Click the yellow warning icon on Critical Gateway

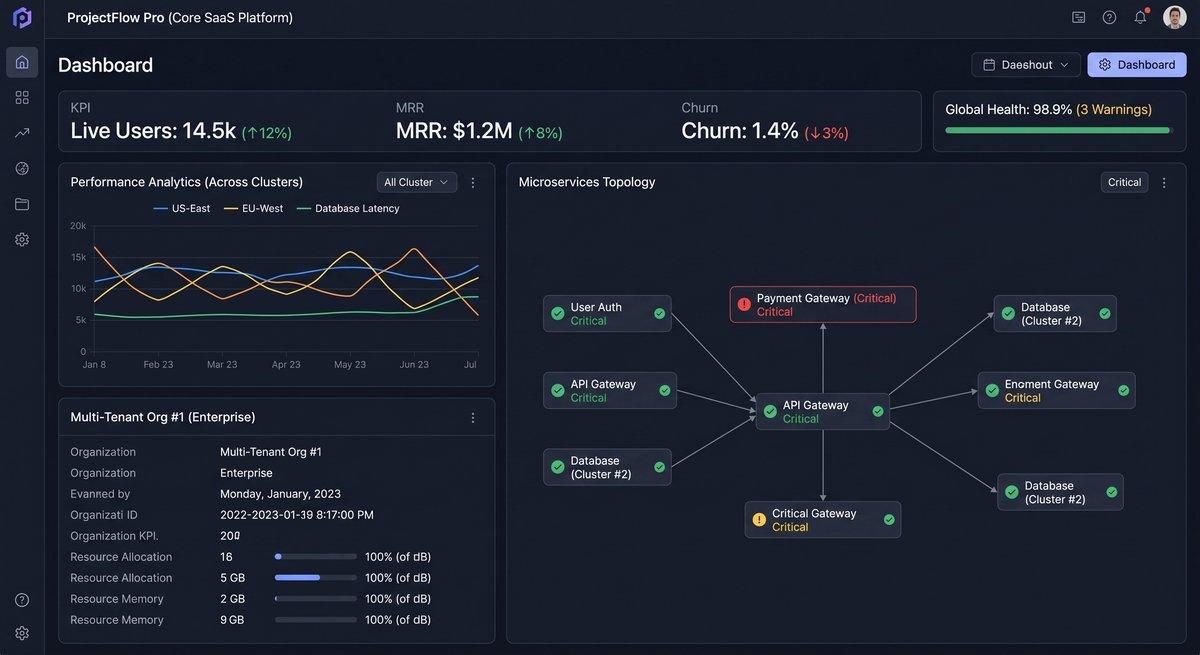[759, 520]
